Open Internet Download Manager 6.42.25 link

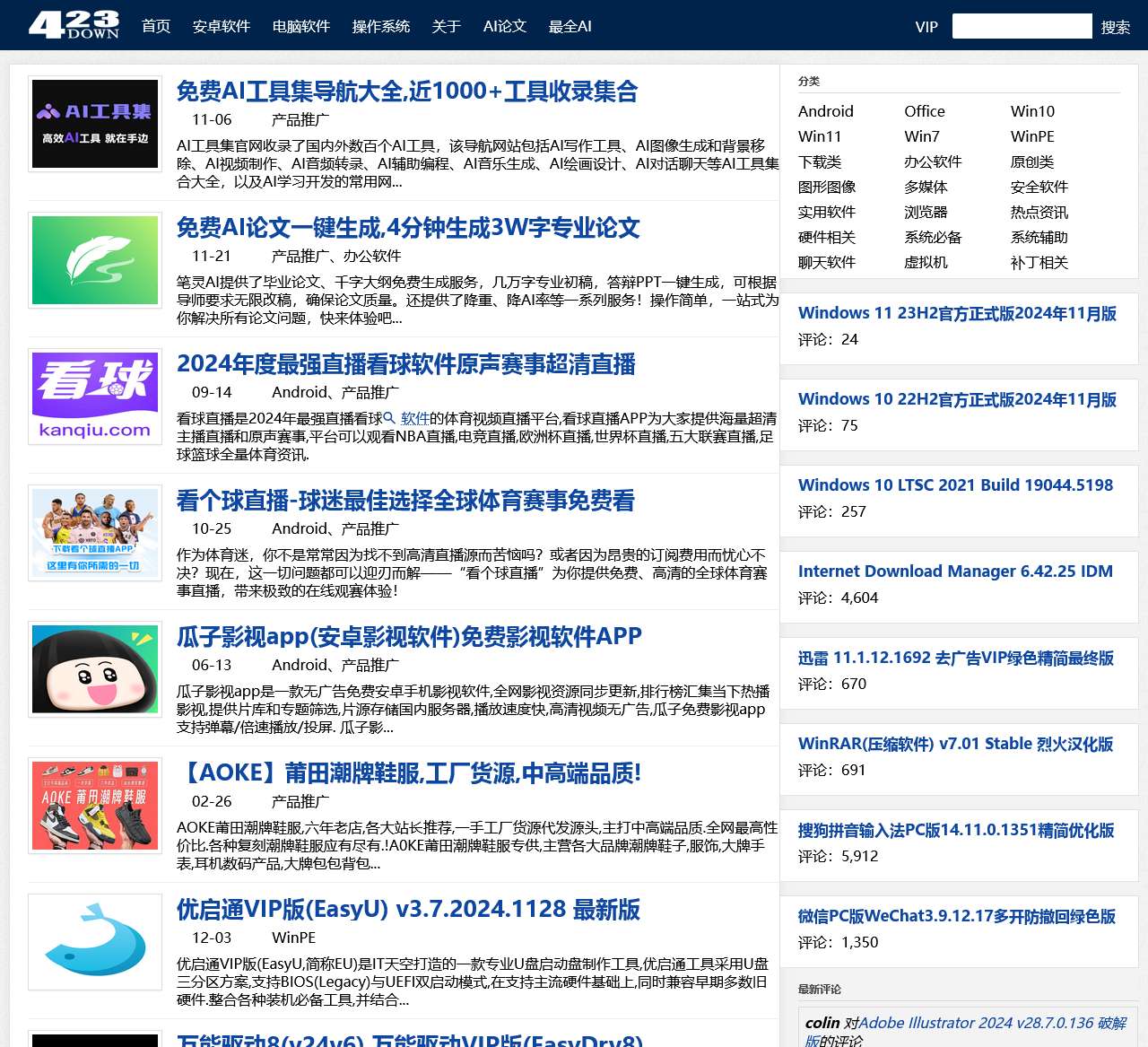point(955,571)
